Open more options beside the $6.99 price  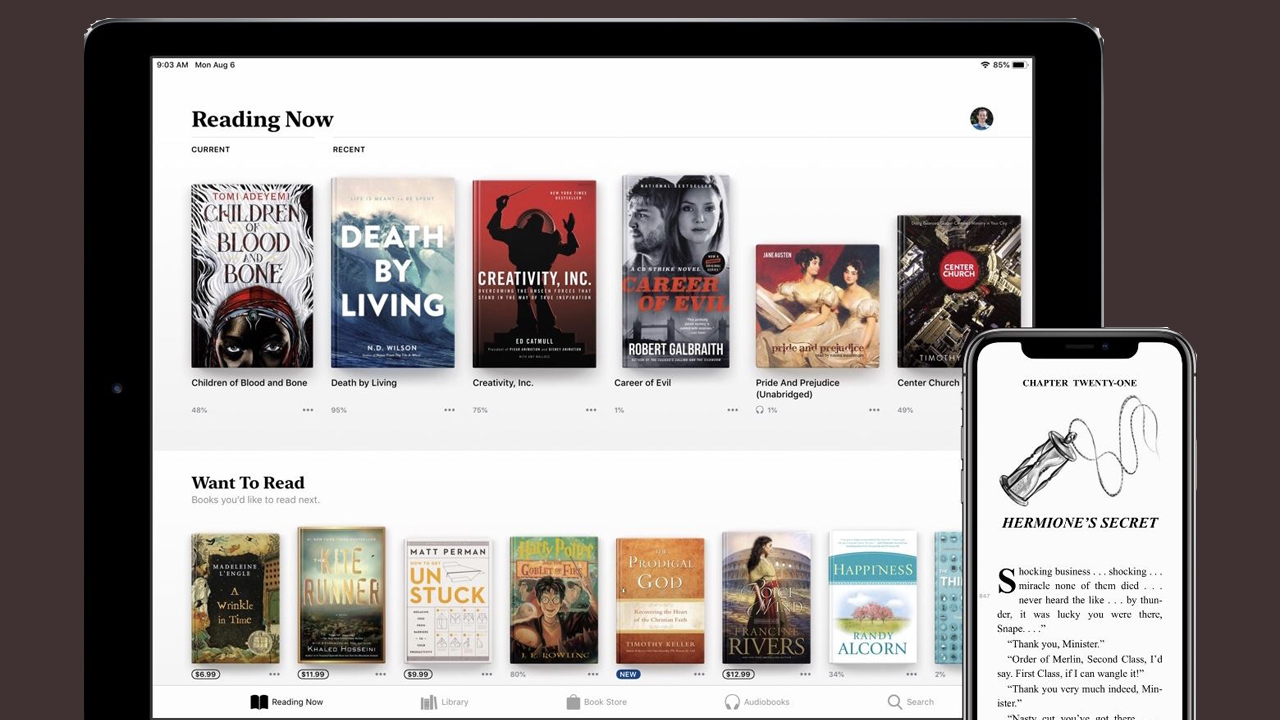[274, 674]
